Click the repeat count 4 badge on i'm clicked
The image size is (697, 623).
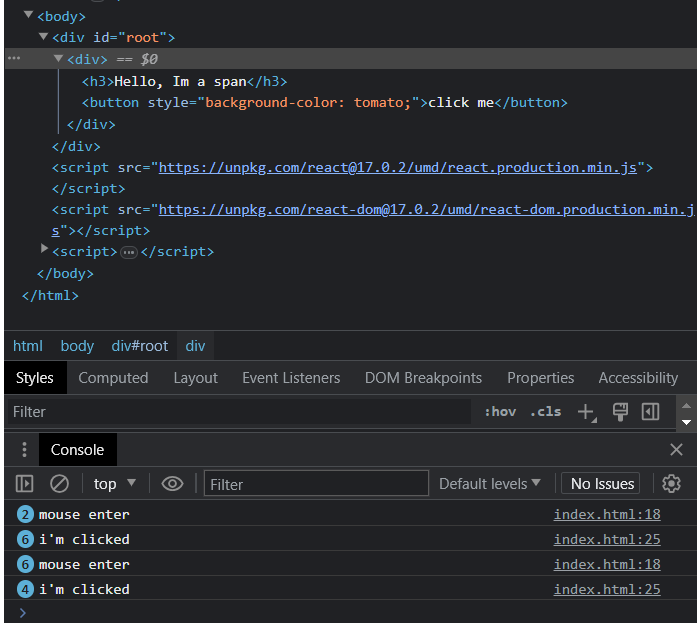coord(25,590)
